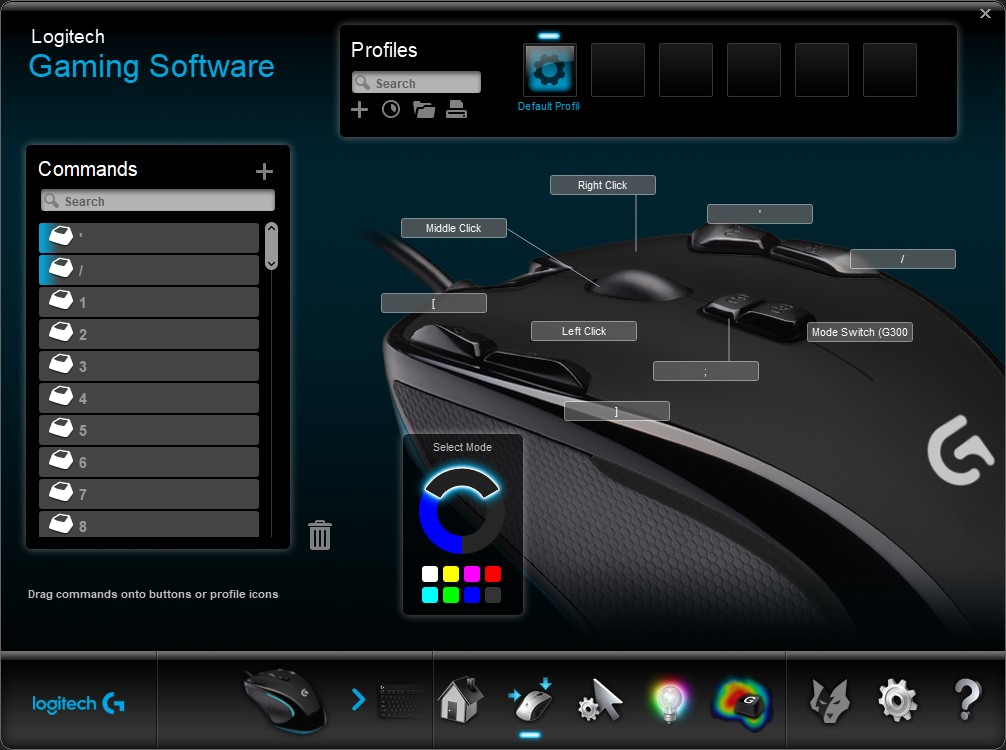Click the import/export folder icon in Profiles
Image resolution: width=1006 pixels, height=750 pixels.
point(423,110)
